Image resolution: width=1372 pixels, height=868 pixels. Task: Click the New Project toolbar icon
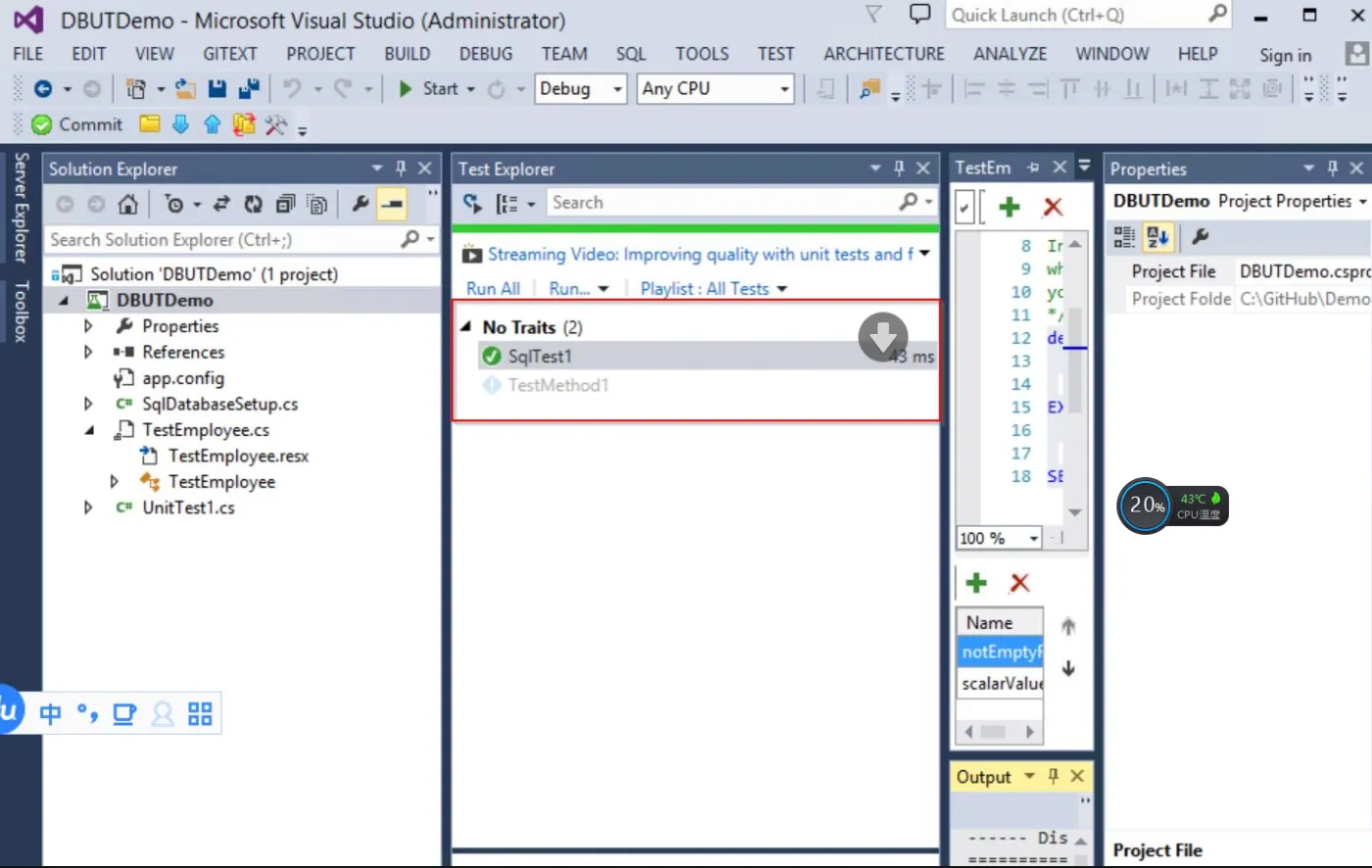click(x=136, y=89)
